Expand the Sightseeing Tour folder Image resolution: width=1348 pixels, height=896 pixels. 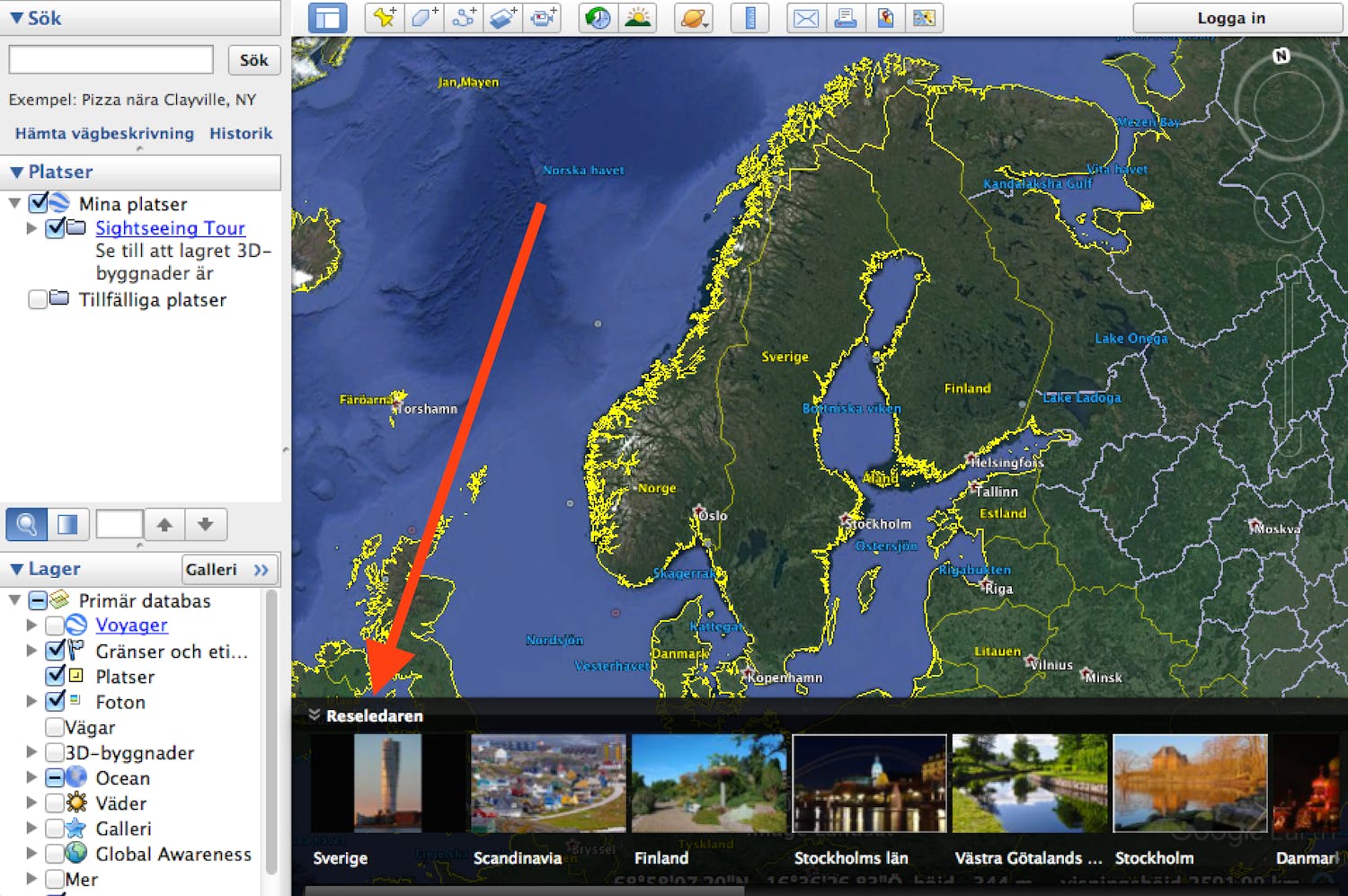31,228
